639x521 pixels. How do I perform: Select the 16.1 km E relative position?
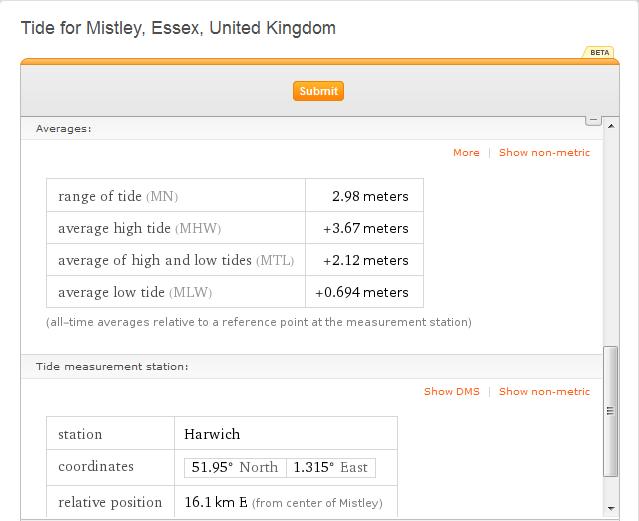click(216, 502)
